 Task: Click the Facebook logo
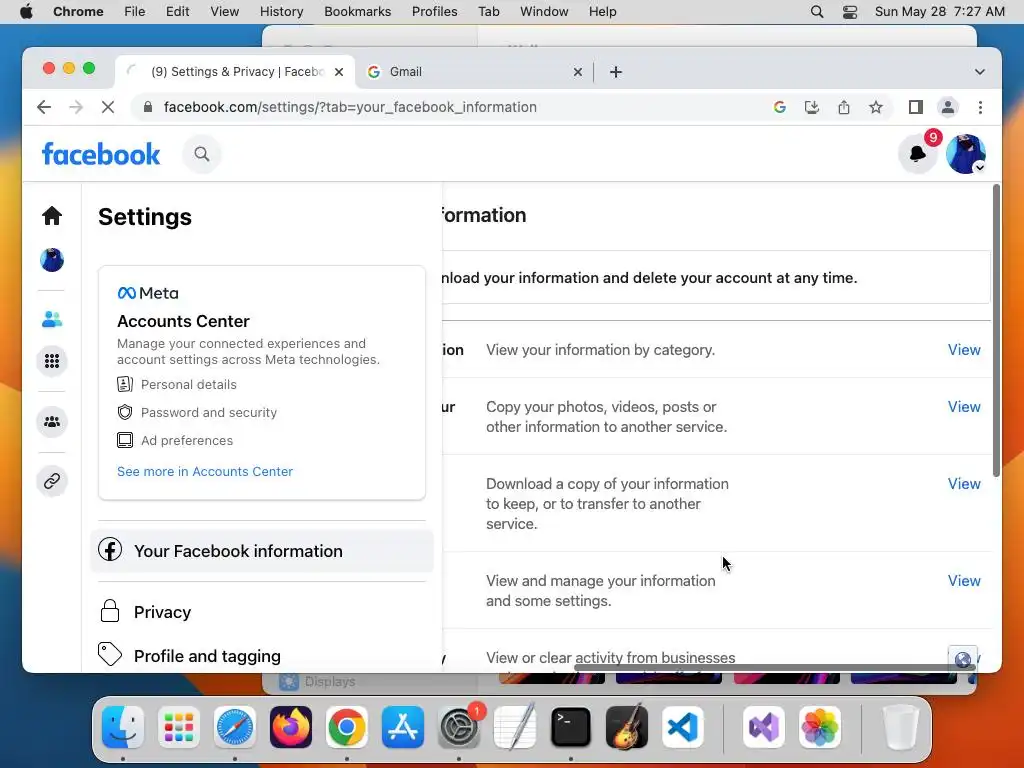tap(101, 154)
